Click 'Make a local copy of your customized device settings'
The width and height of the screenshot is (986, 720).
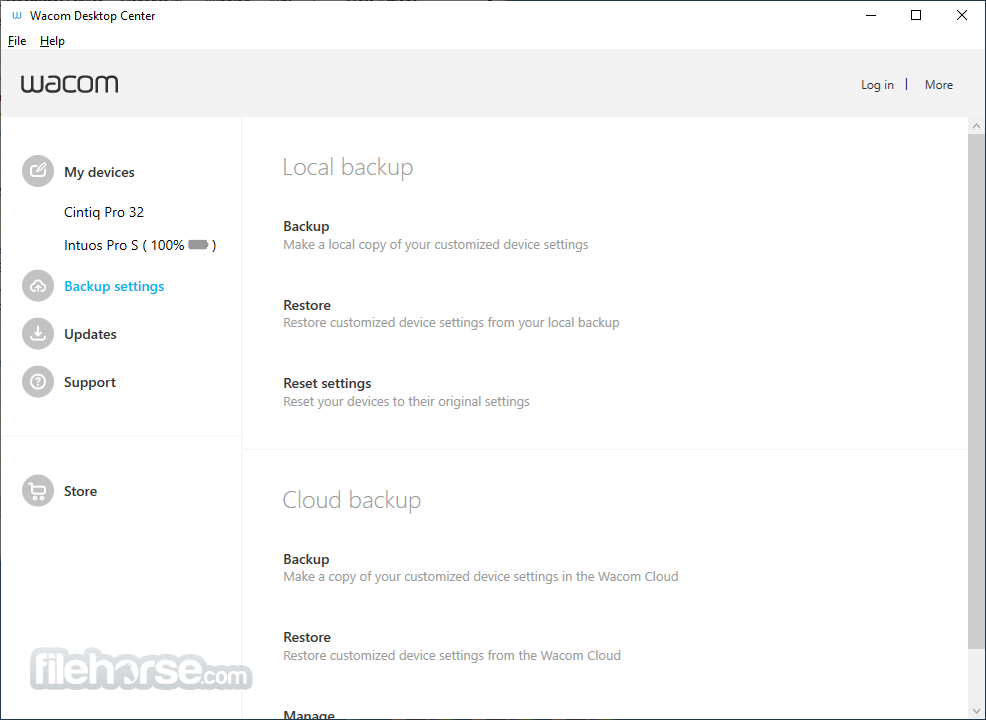point(436,245)
